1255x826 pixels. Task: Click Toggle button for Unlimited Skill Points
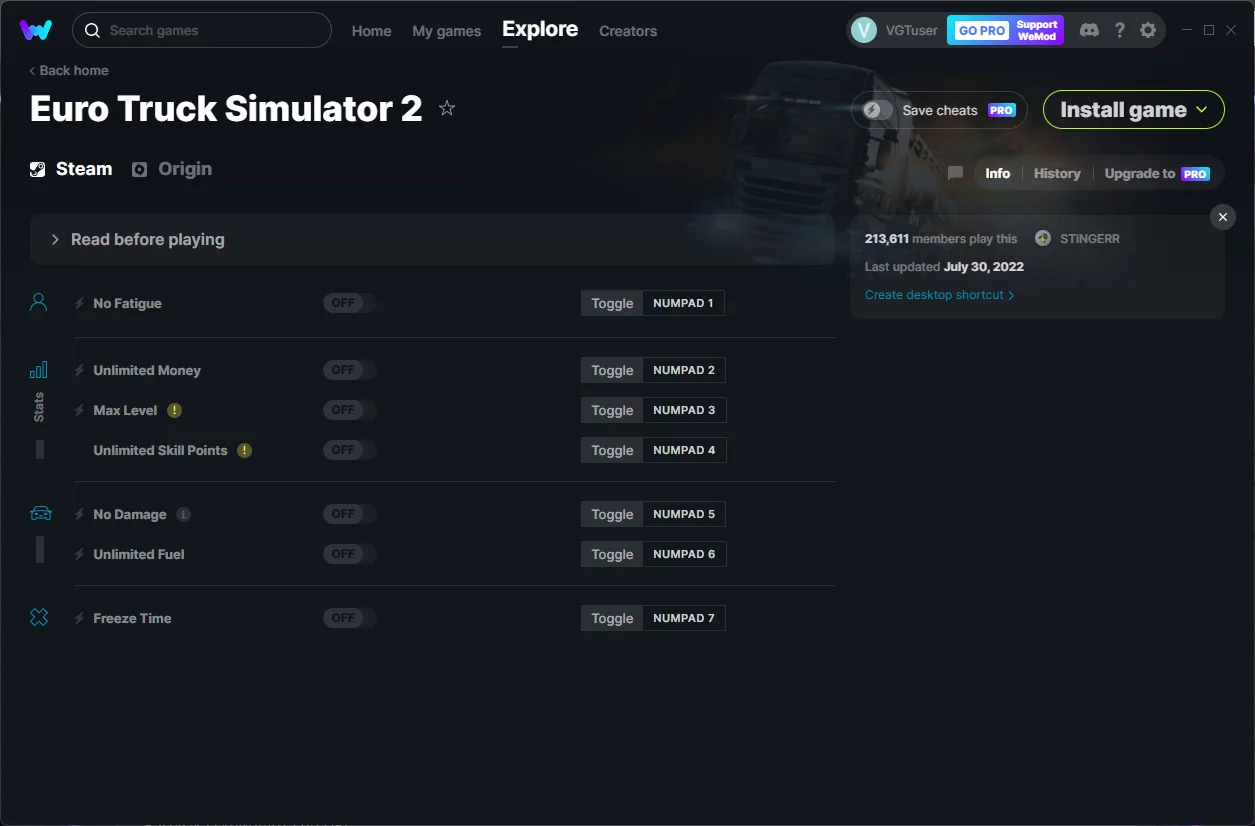pos(612,450)
